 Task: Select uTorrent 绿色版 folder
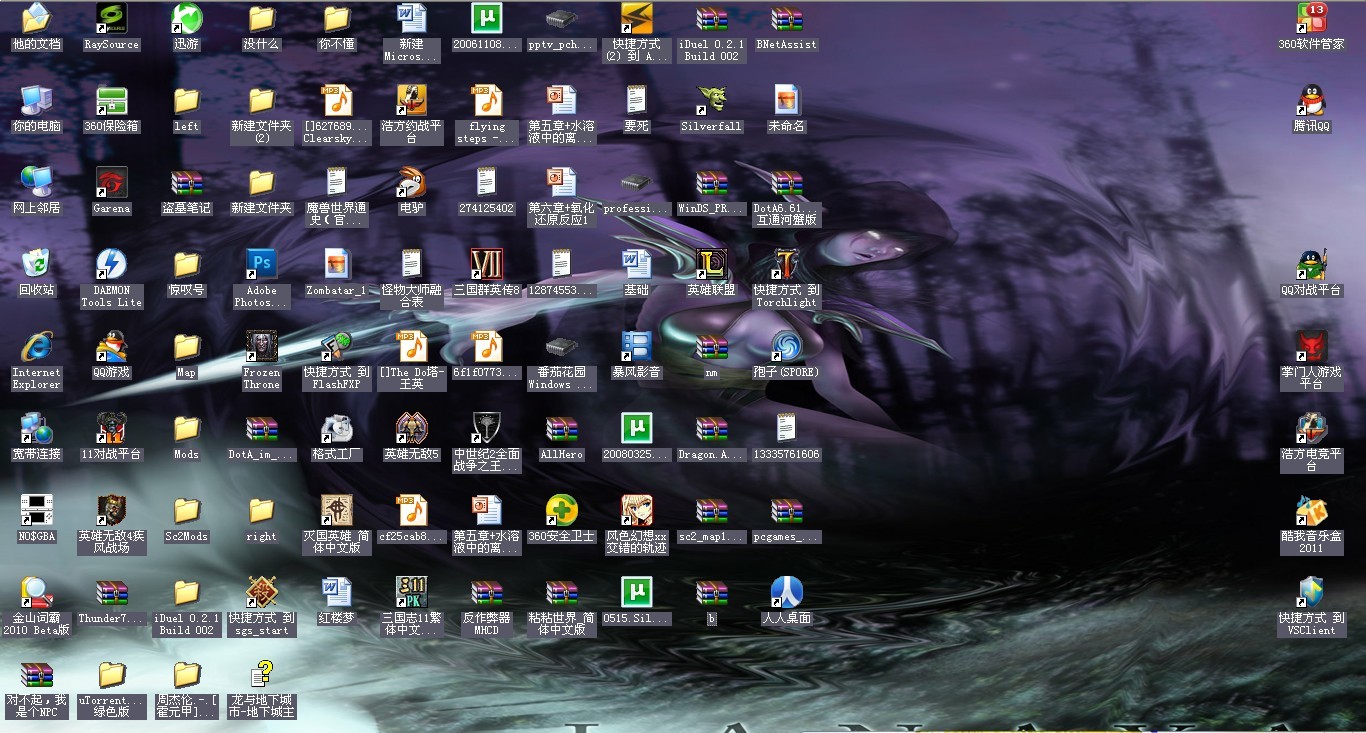[111, 674]
